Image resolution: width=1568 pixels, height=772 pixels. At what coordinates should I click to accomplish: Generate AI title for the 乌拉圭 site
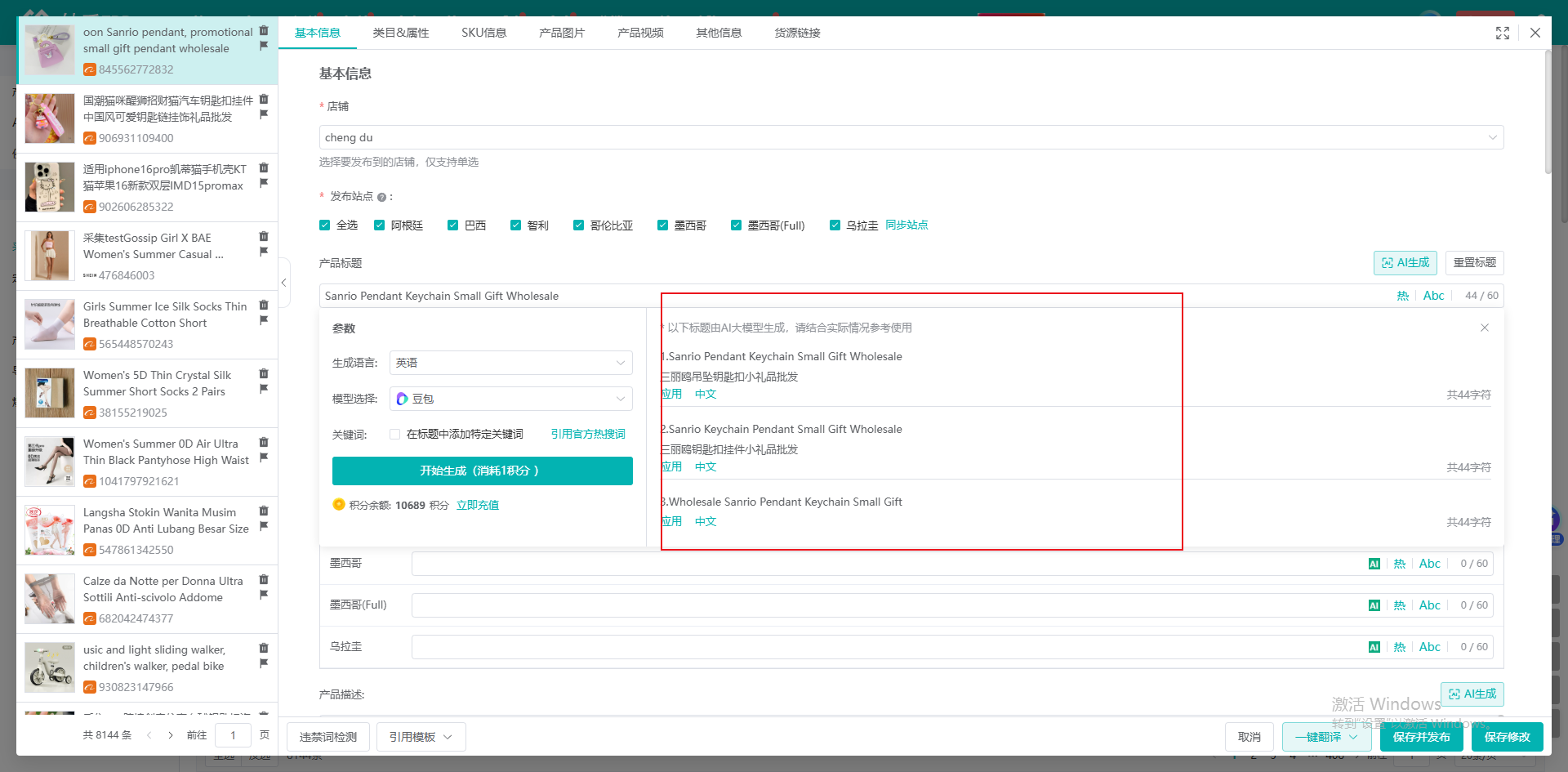[x=1374, y=647]
